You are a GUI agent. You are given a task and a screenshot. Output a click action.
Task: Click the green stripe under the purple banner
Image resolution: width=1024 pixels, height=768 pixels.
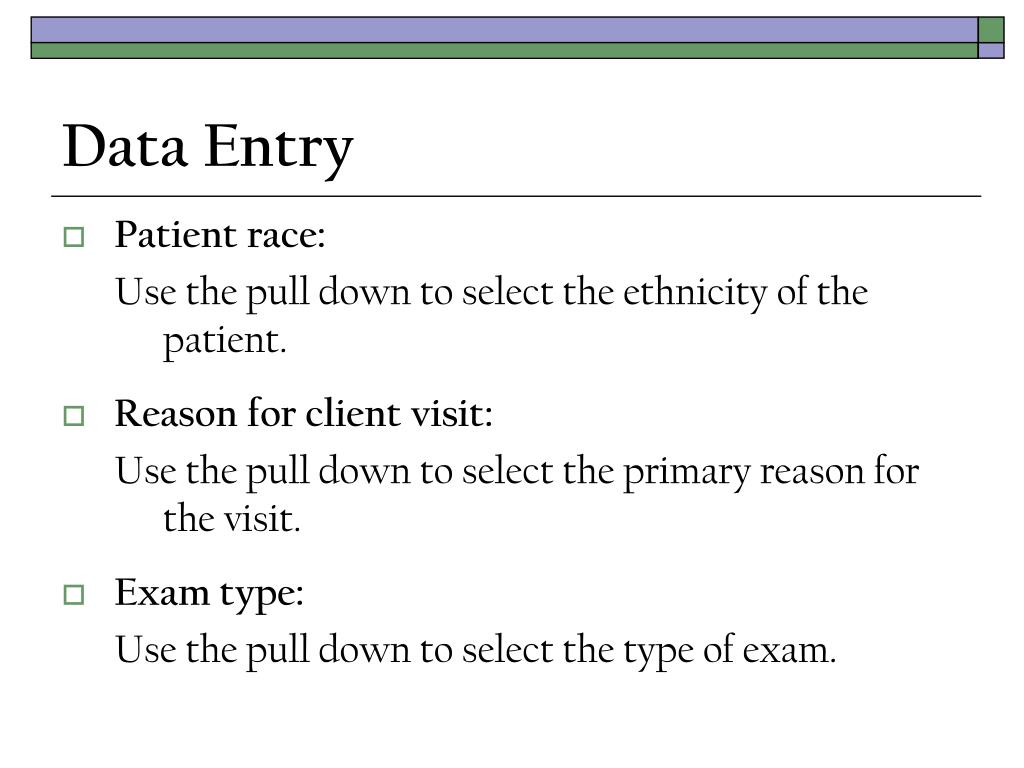(x=504, y=50)
